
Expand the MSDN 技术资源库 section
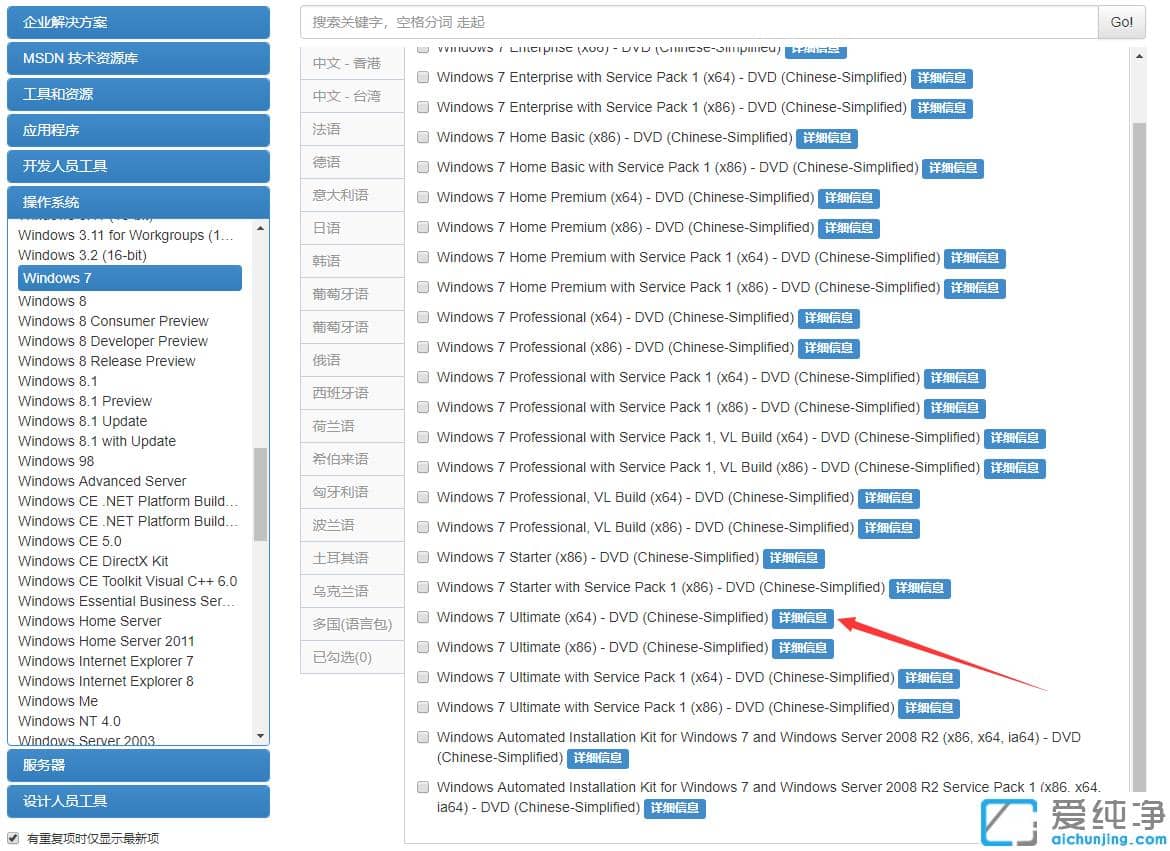138,58
